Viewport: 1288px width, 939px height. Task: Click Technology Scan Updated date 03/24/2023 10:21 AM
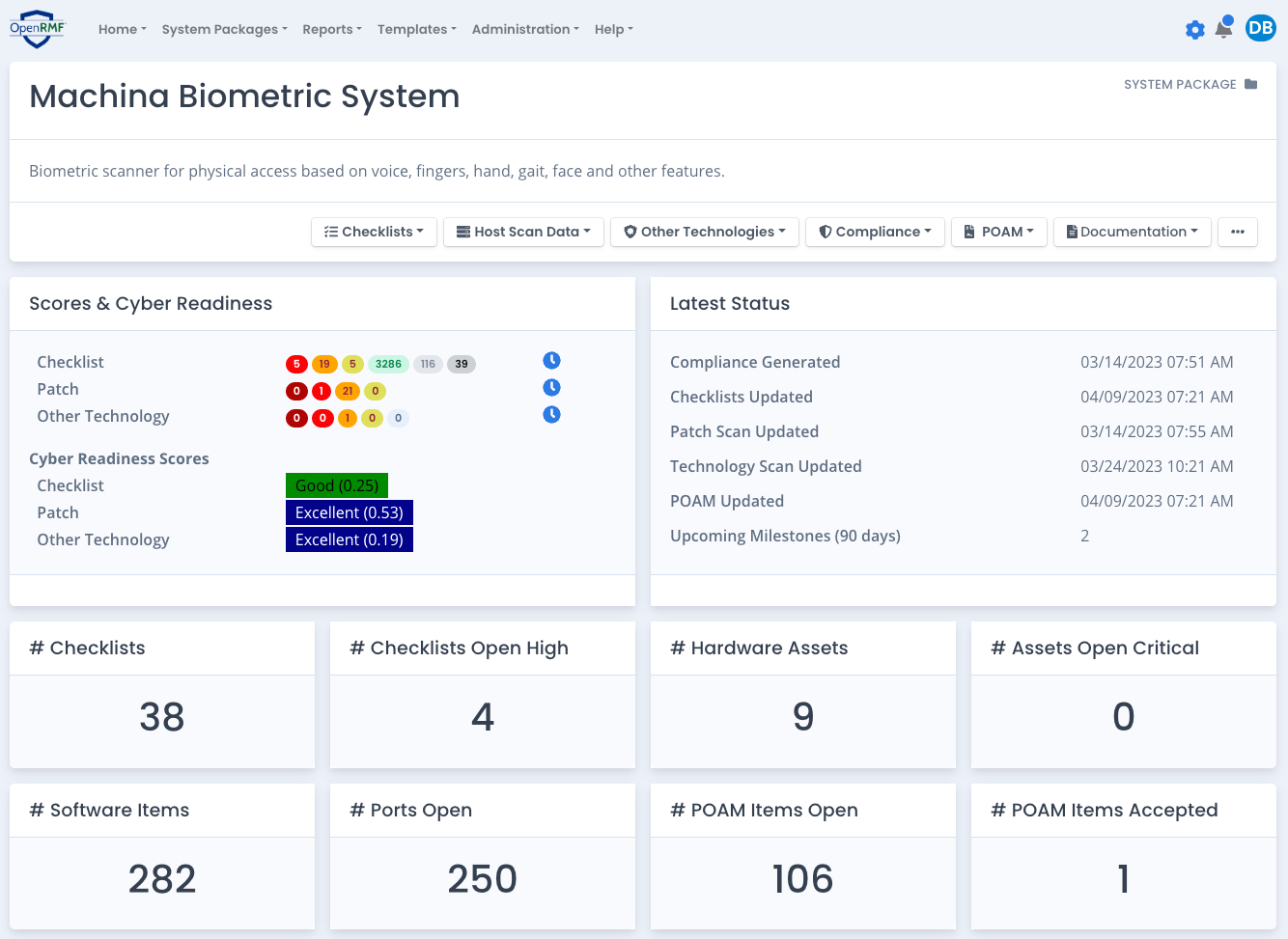(1157, 466)
